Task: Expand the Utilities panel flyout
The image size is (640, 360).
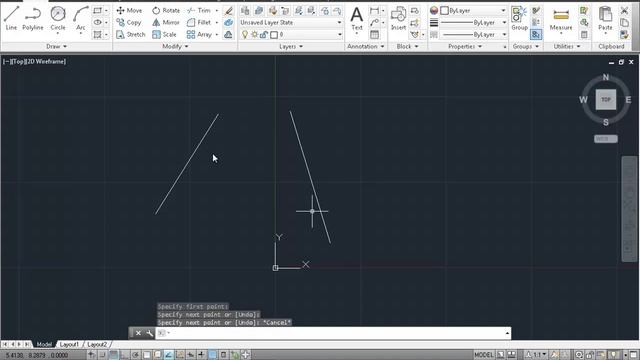Action: point(567,47)
